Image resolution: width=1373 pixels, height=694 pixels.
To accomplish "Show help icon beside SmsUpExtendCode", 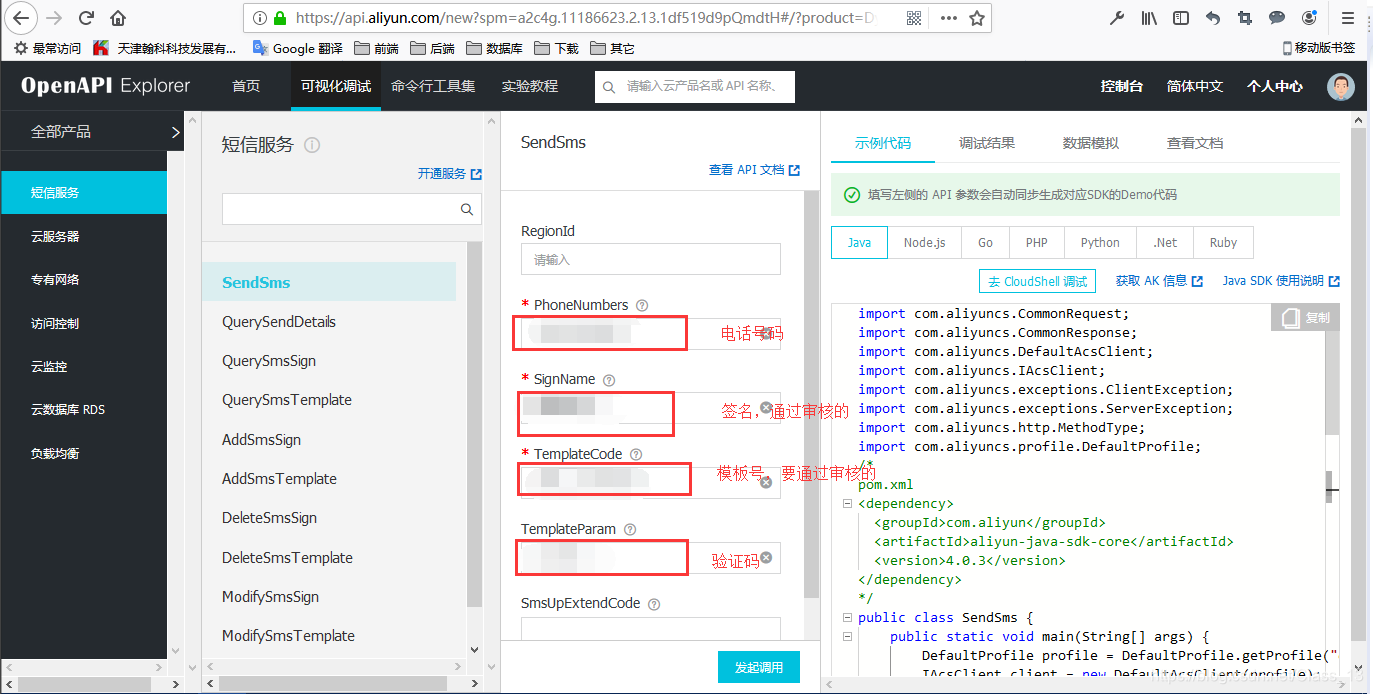I will tap(654, 604).
